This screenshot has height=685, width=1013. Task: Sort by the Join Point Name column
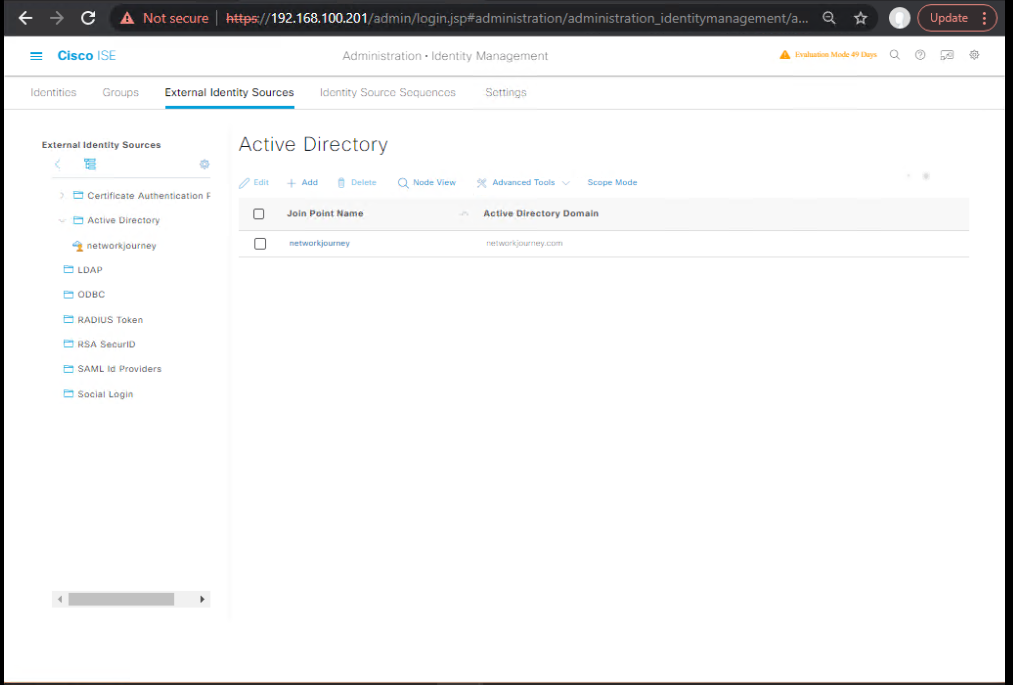click(x=325, y=213)
